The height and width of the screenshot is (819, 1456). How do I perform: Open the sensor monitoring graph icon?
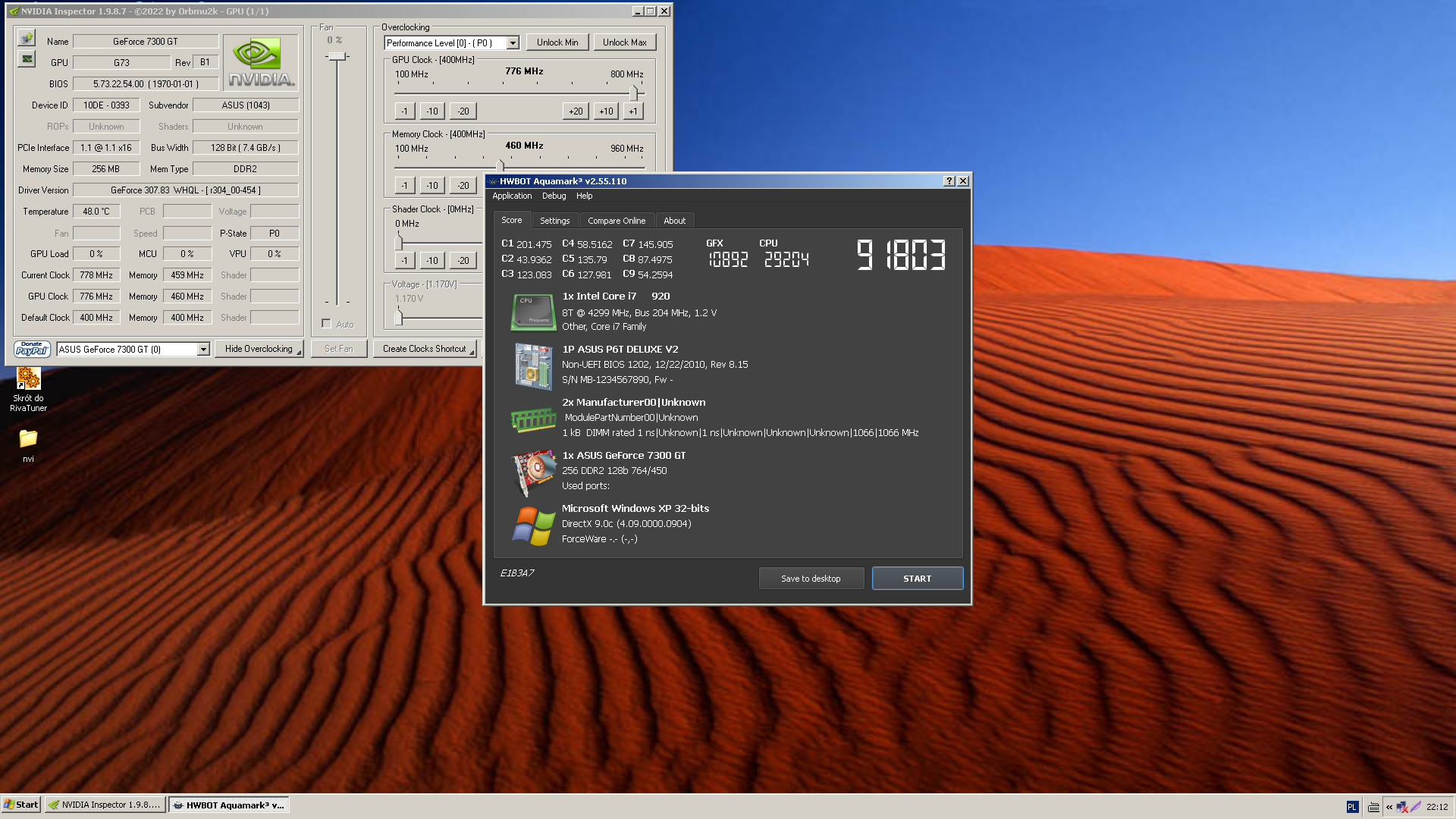click(27, 58)
